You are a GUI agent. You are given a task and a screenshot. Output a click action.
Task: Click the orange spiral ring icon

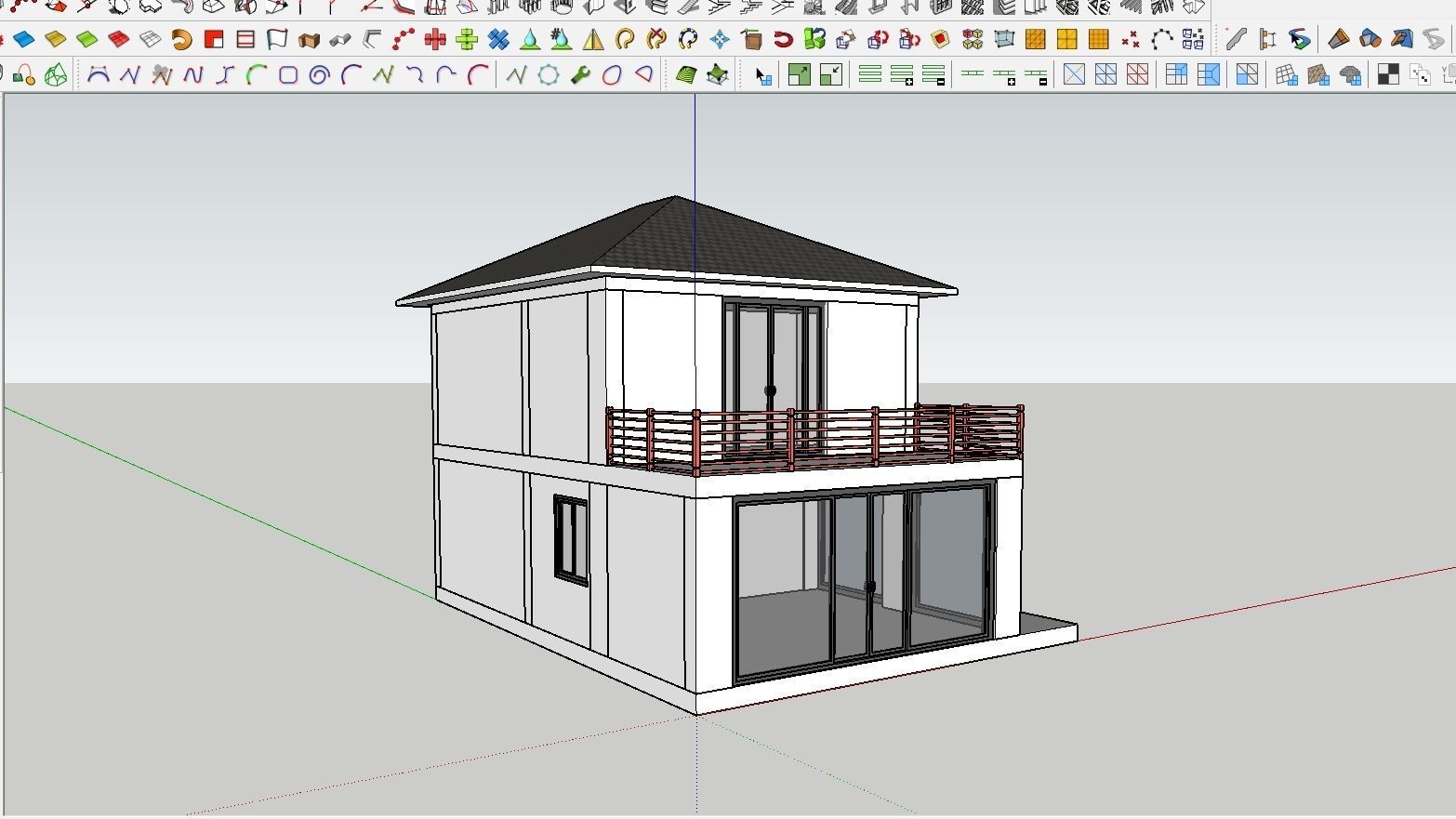pyautogui.click(x=182, y=39)
